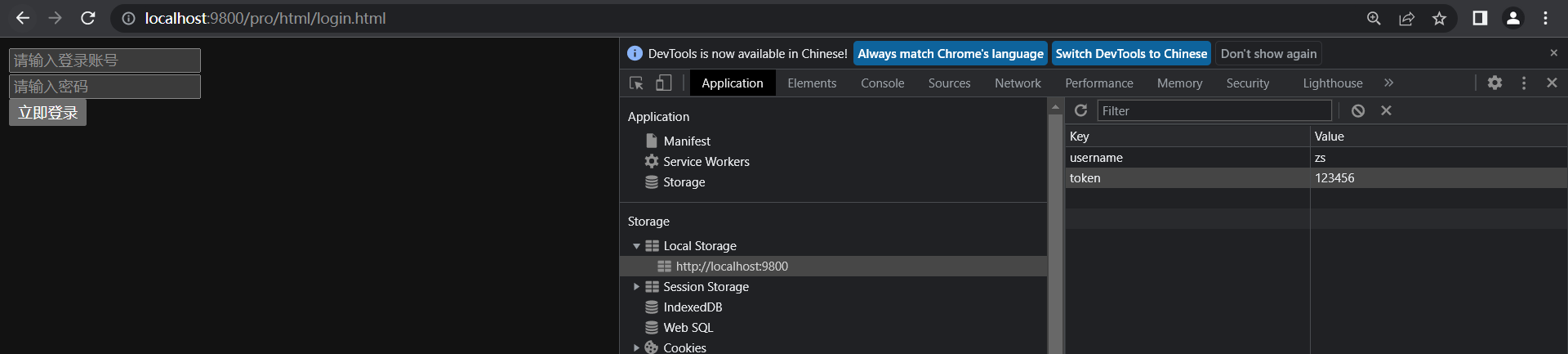Open DevTools settings gear

[1494, 83]
